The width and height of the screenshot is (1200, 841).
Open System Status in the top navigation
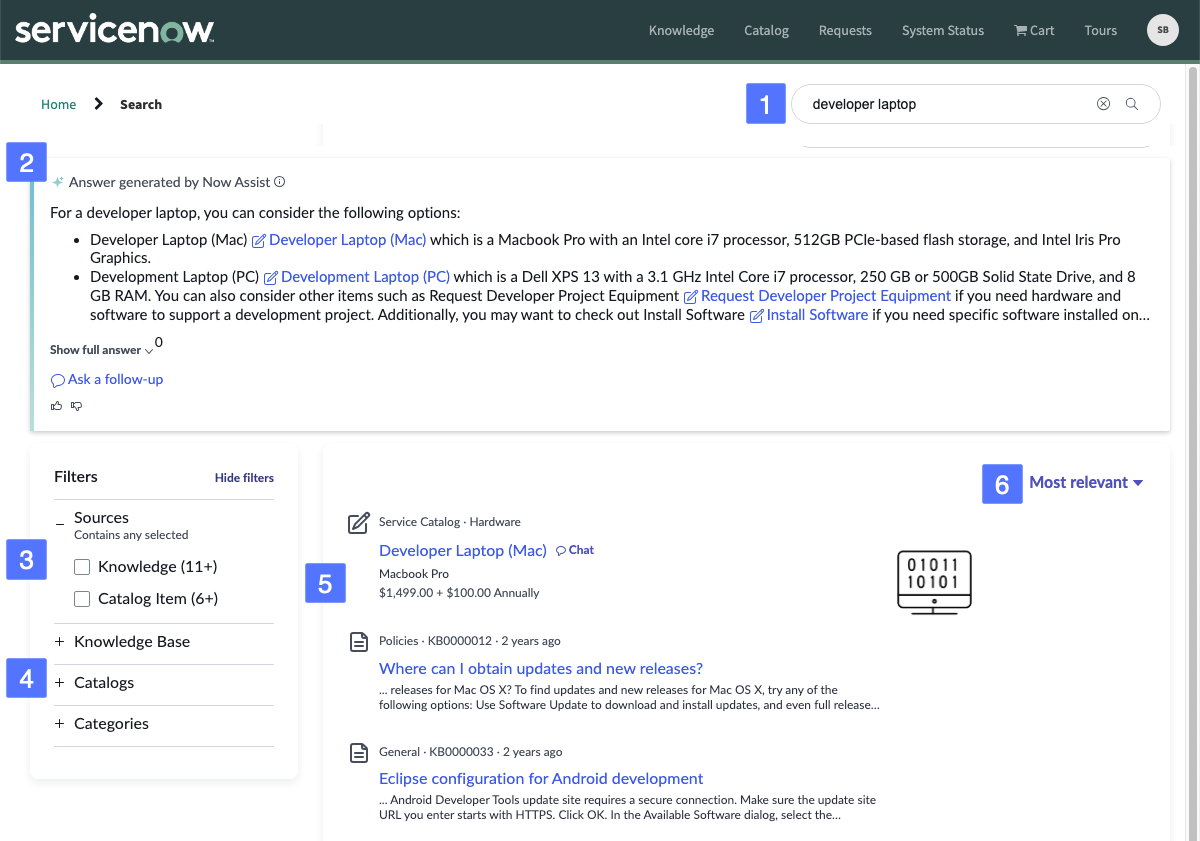(943, 30)
